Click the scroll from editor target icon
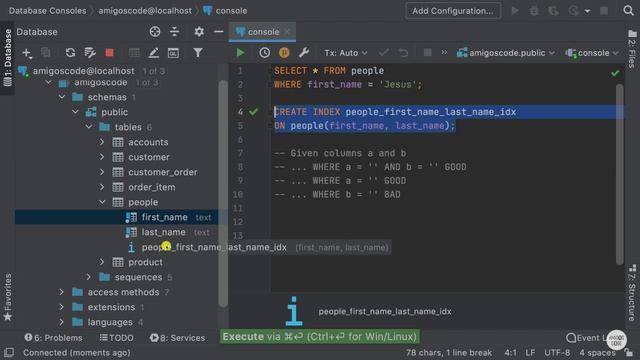Viewport: 640px width, 360px height. point(155,31)
